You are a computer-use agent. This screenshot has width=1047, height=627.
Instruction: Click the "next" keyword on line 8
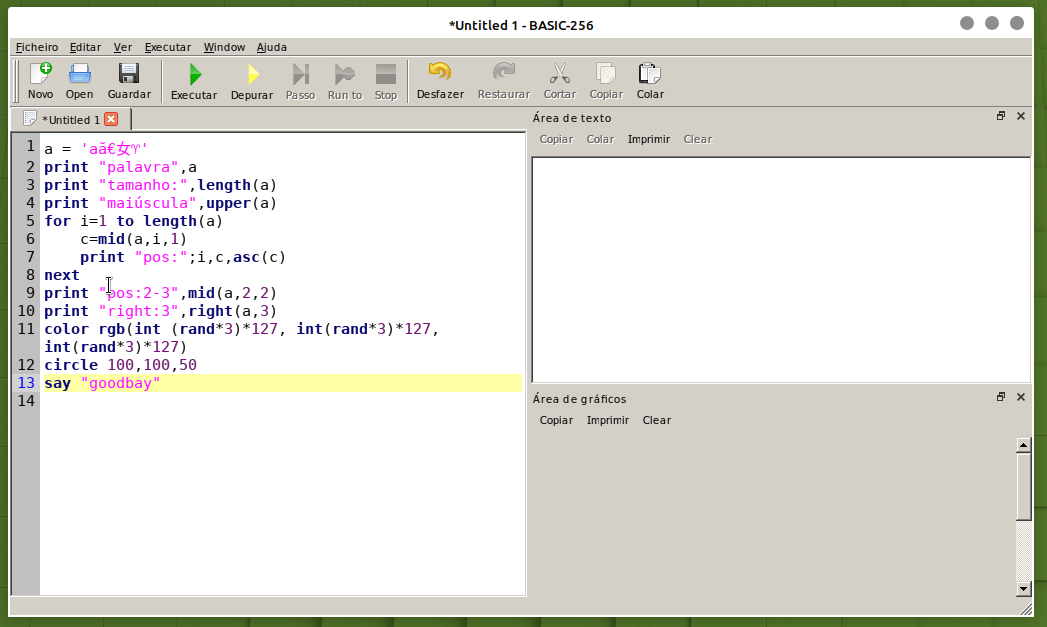pyautogui.click(x=61, y=275)
